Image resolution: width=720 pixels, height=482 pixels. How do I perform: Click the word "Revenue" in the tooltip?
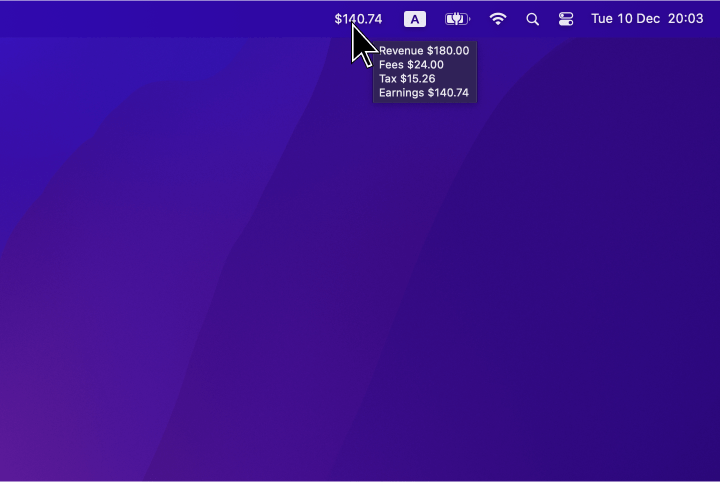point(401,51)
